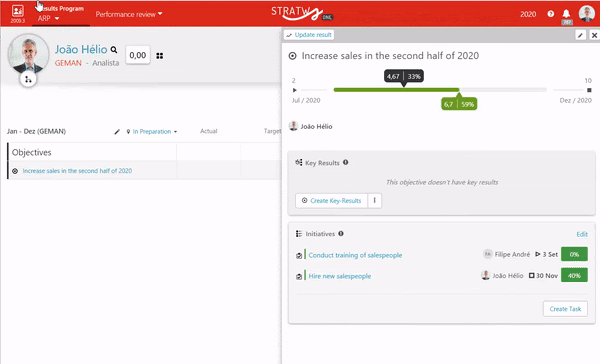Image resolution: width=600 pixels, height=364 pixels.
Task: Click the person card icon labeled 2009.3
Action: tap(18, 14)
